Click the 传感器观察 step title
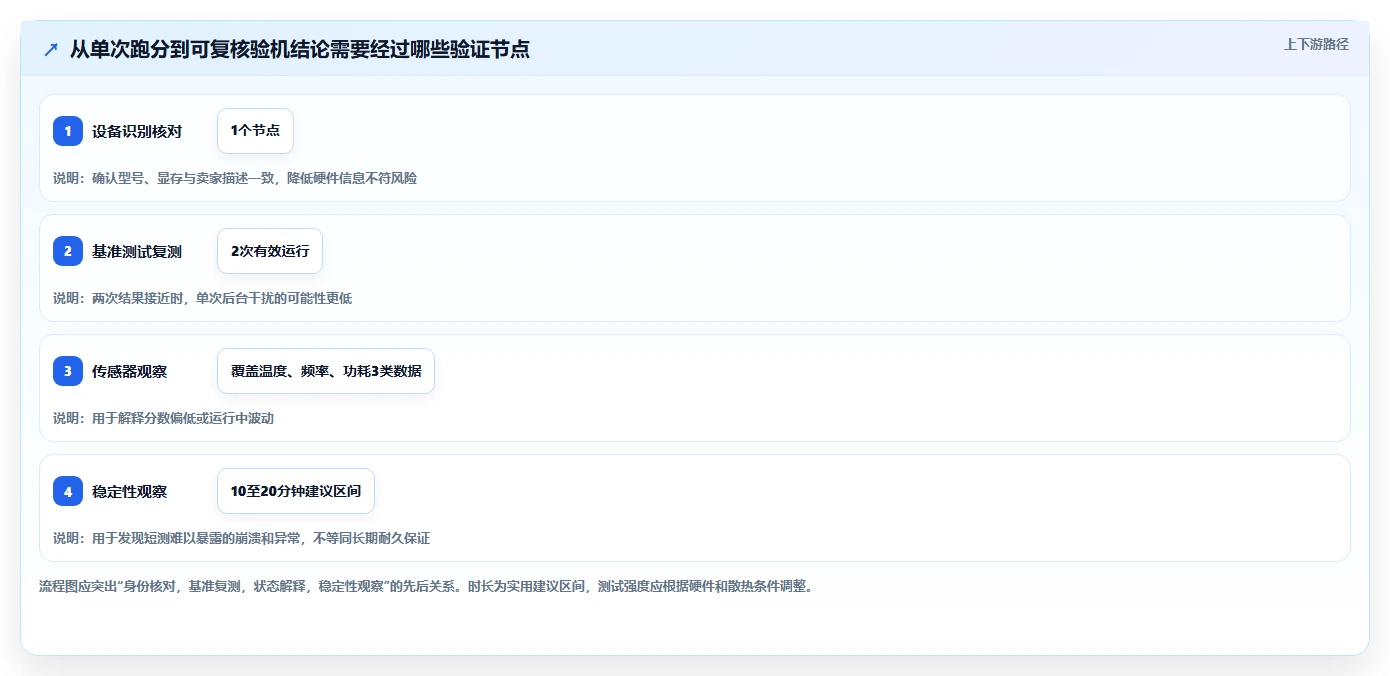 129,371
